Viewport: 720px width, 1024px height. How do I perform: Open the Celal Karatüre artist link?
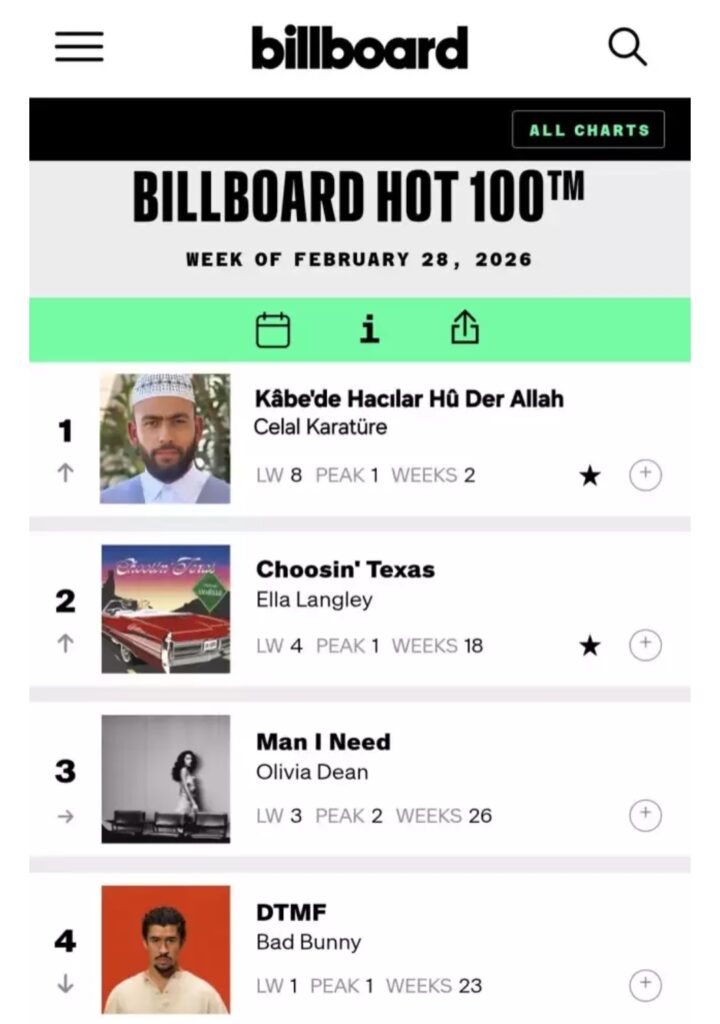(320, 427)
